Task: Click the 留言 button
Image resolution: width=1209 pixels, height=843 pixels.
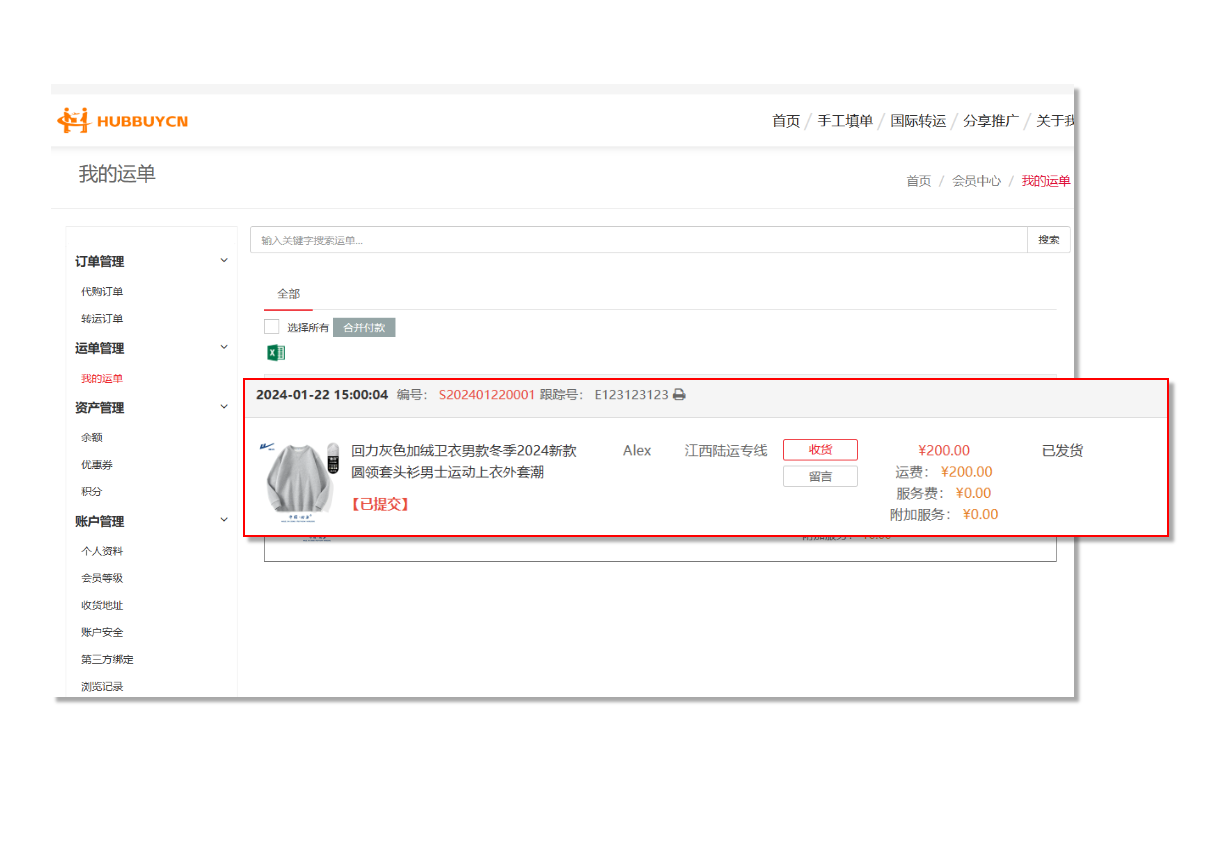Action: coord(820,477)
